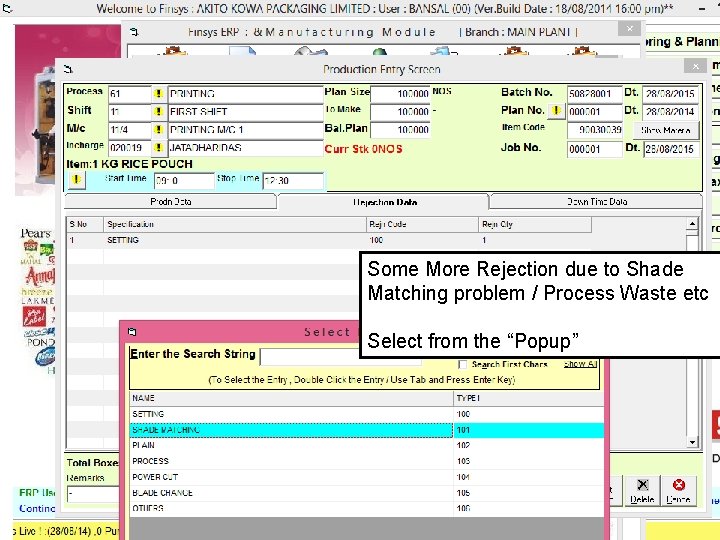Click Rejn Qty column header
Screen dimensions: 720x540
535,225
